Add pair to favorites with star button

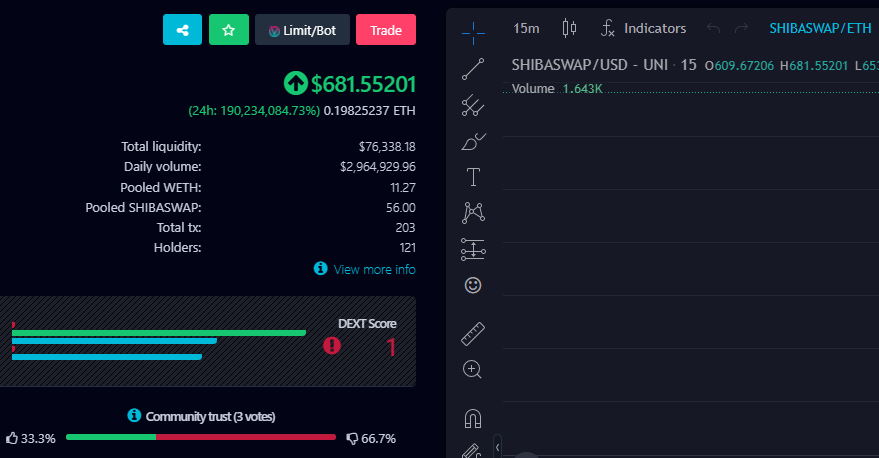(x=229, y=30)
